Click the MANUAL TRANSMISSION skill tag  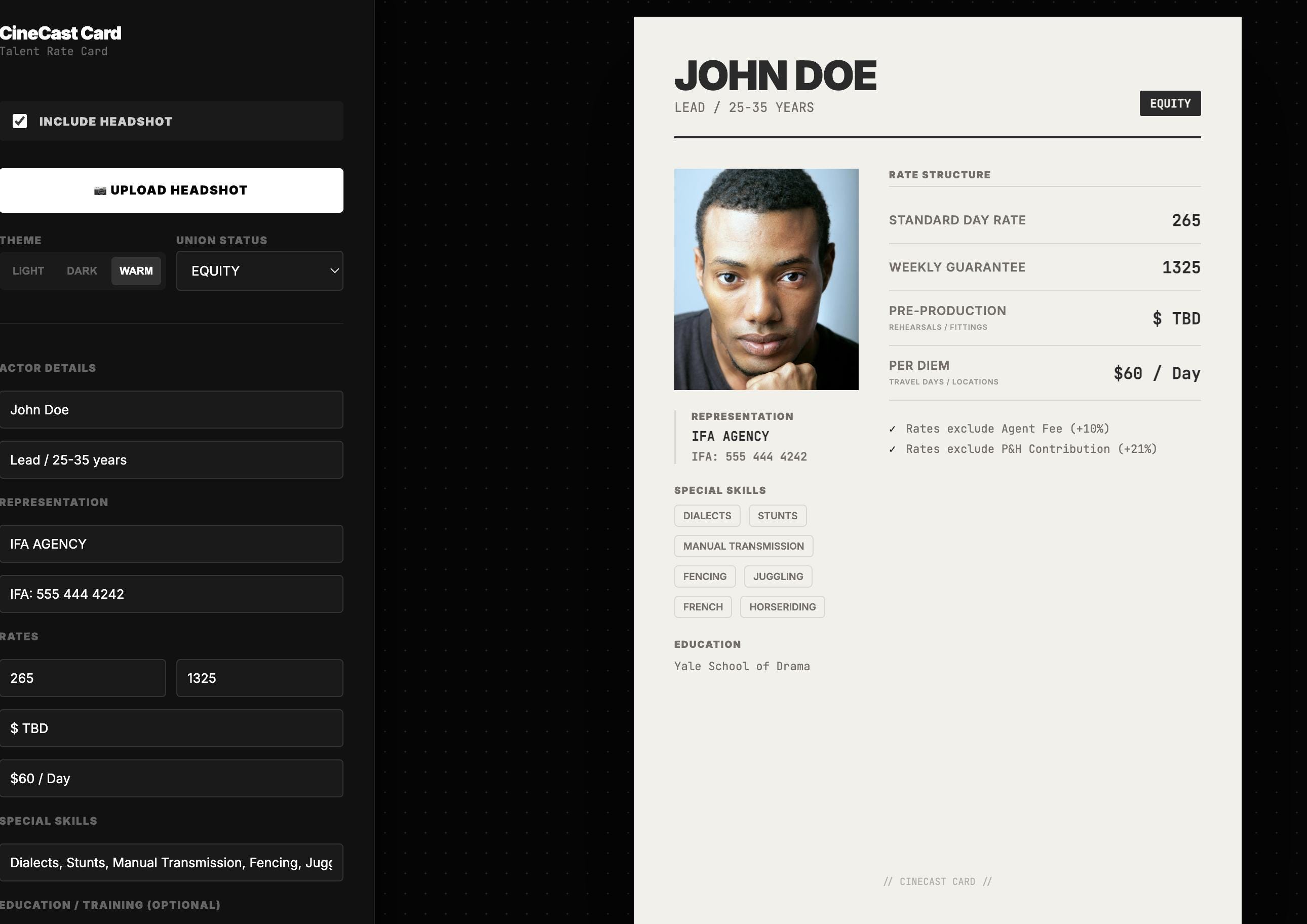click(744, 546)
